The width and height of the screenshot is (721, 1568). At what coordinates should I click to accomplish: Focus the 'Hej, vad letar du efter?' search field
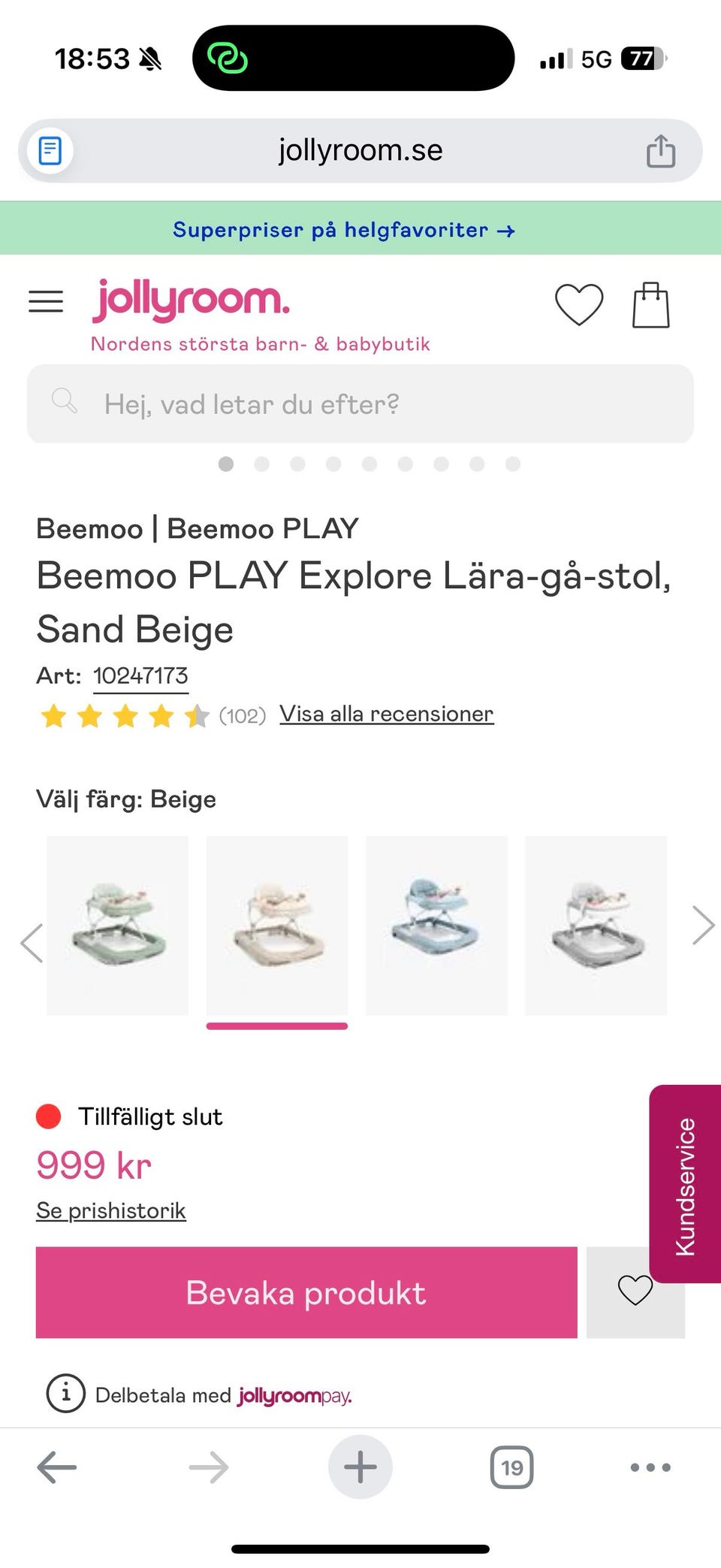360,404
